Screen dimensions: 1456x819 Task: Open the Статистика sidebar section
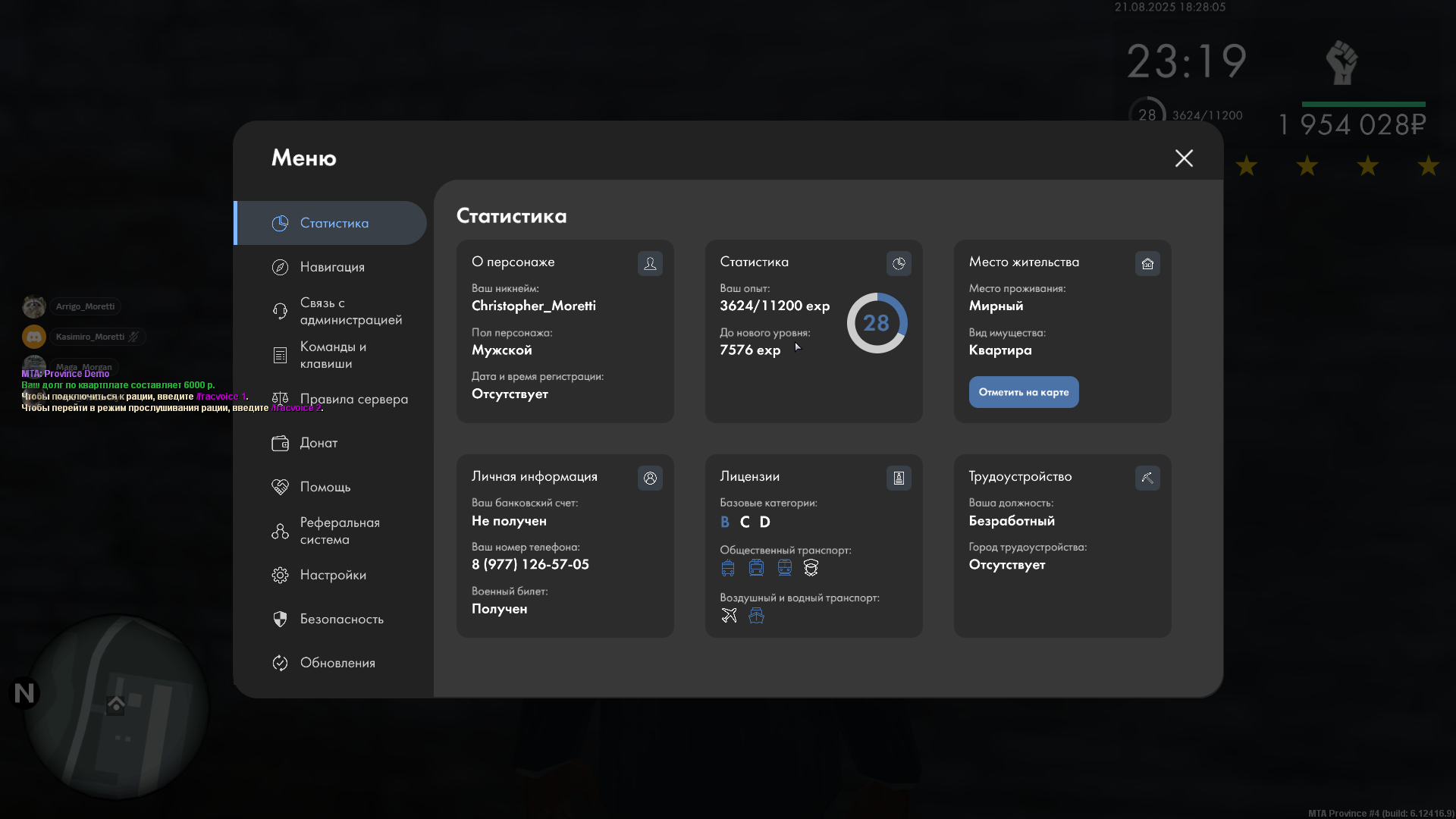tap(331, 223)
